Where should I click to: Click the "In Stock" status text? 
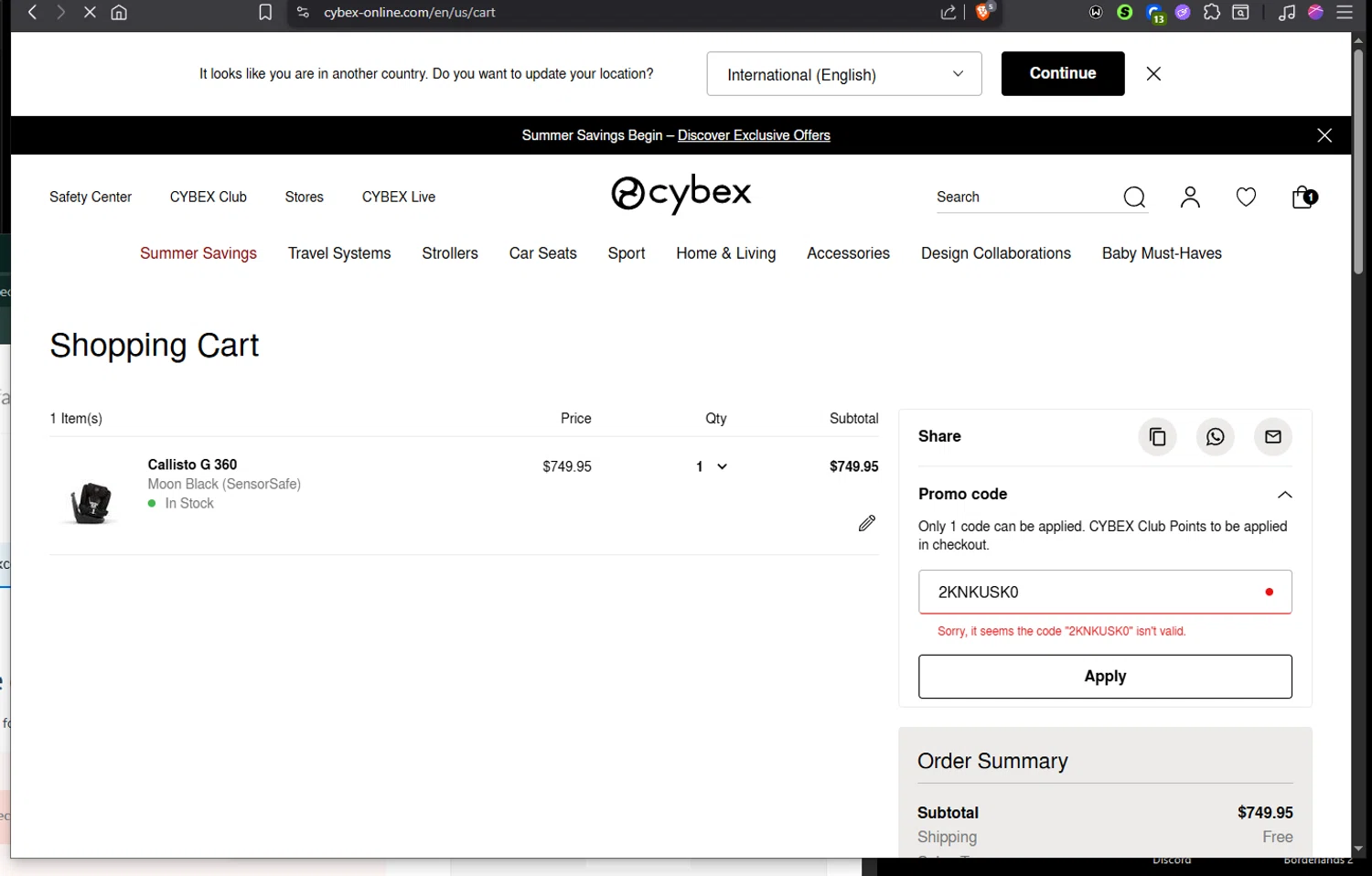pos(189,504)
